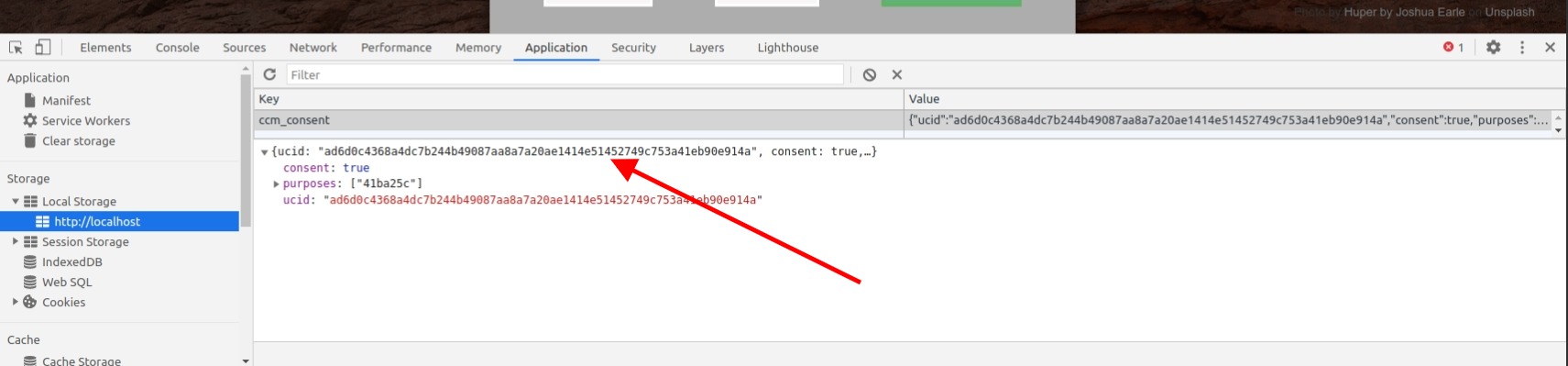Screen dimensions: 1568x366
Task: Switch to the Elements tab
Action: [x=105, y=48]
